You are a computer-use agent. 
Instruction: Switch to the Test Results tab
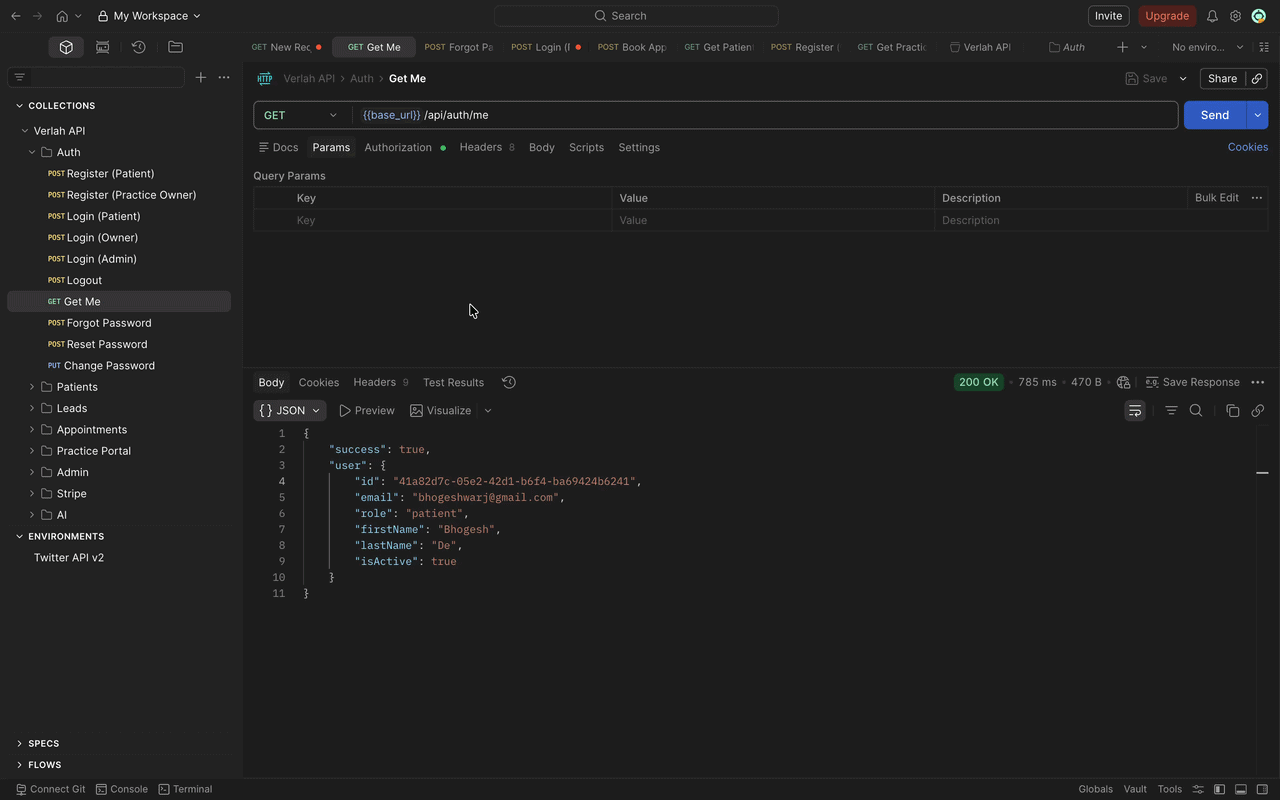click(453, 382)
